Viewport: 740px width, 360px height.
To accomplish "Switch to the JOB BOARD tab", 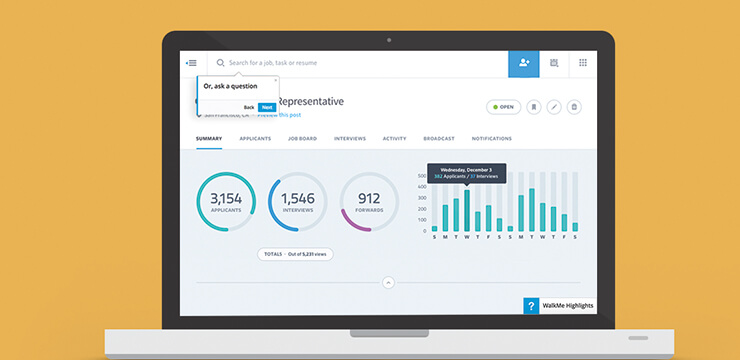I will pos(303,139).
